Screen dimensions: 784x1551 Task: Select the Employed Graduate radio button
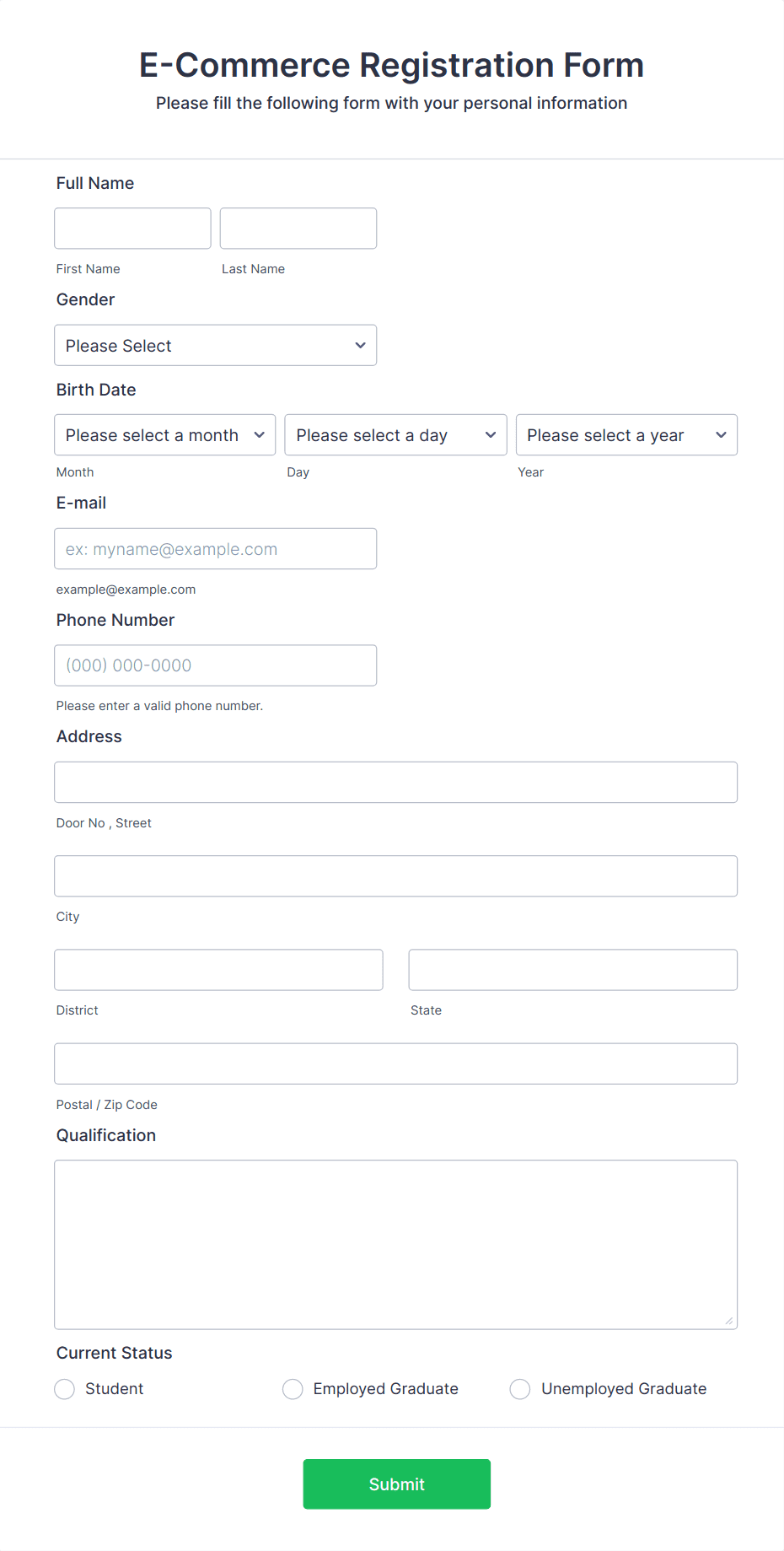coord(293,1388)
